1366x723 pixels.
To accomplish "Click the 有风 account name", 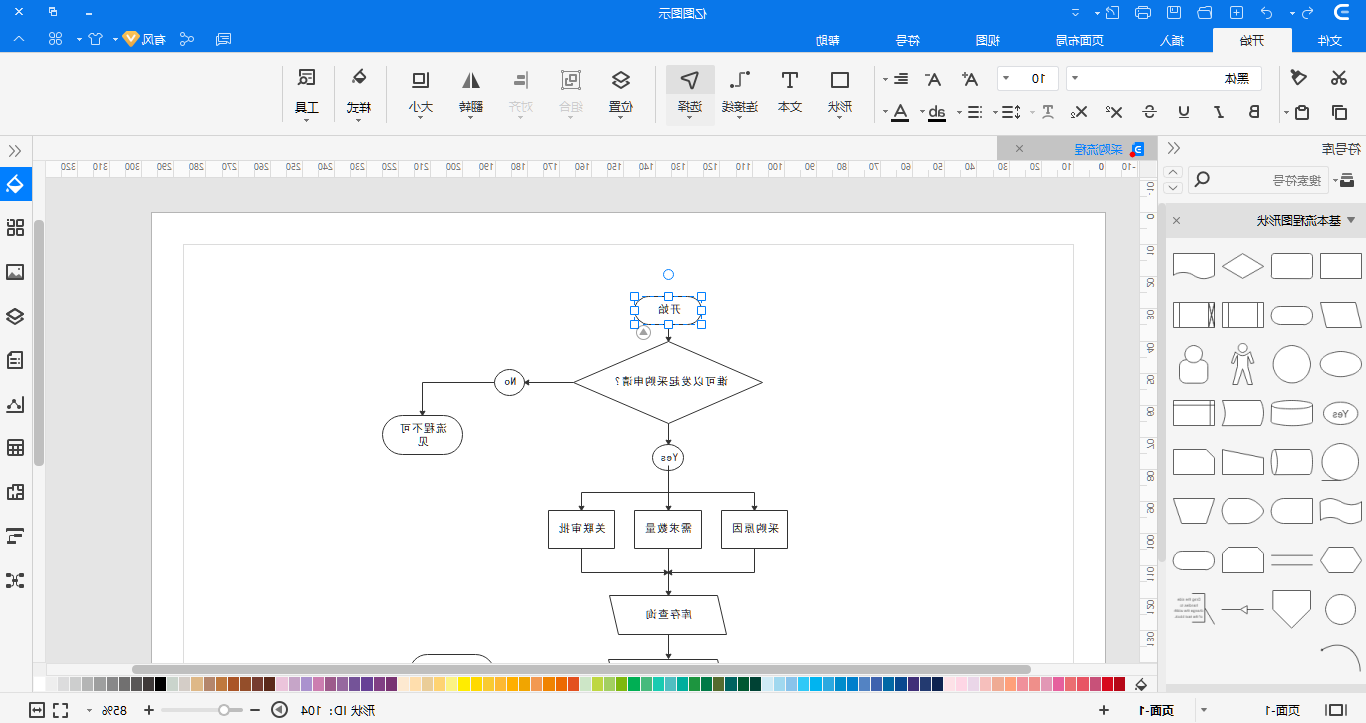I will (153, 40).
